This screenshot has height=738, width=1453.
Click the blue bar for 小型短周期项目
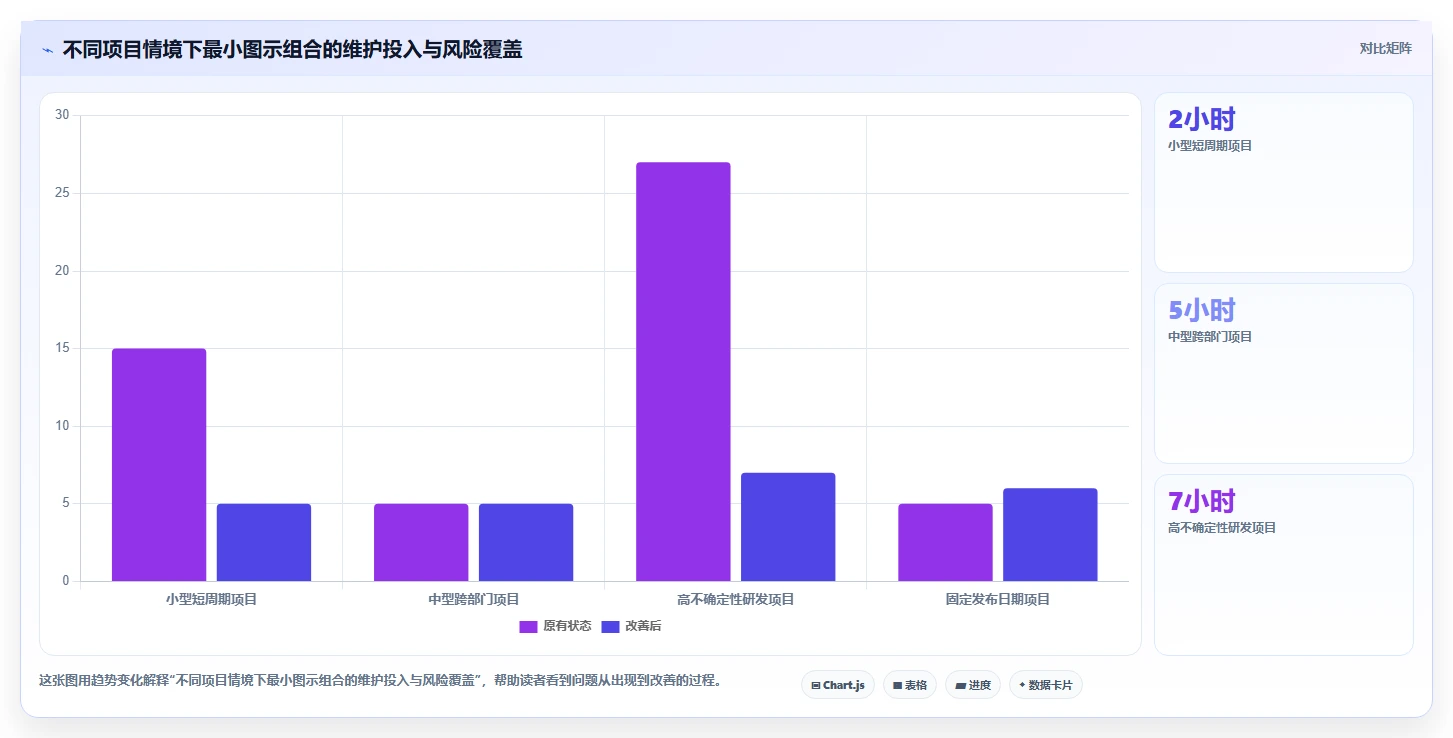point(264,542)
